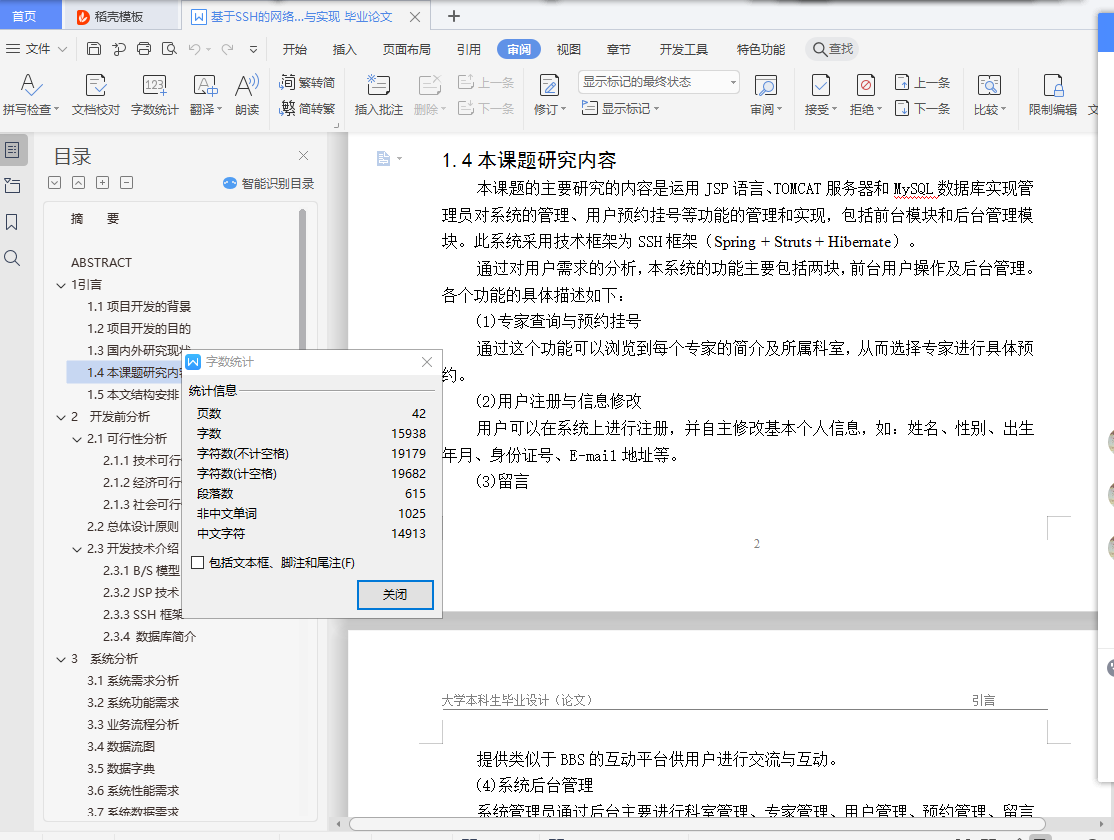Viewport: 1114px width, 840px height.
Task: Accept the revision (接受)
Action: 821,95
